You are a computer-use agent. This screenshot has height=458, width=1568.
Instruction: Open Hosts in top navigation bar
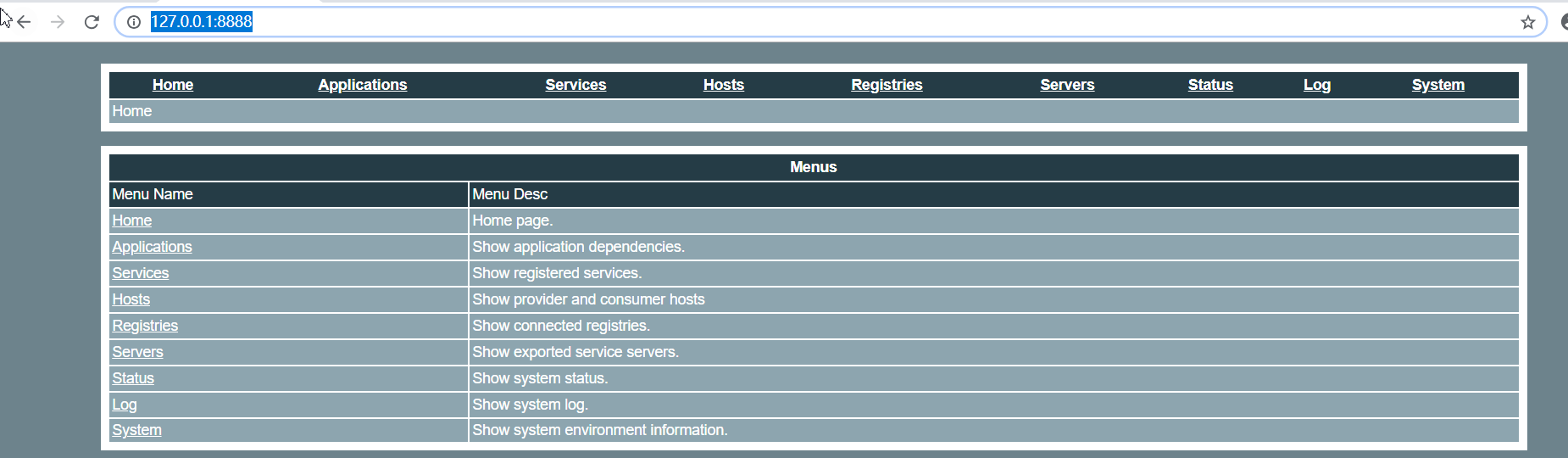click(x=724, y=85)
